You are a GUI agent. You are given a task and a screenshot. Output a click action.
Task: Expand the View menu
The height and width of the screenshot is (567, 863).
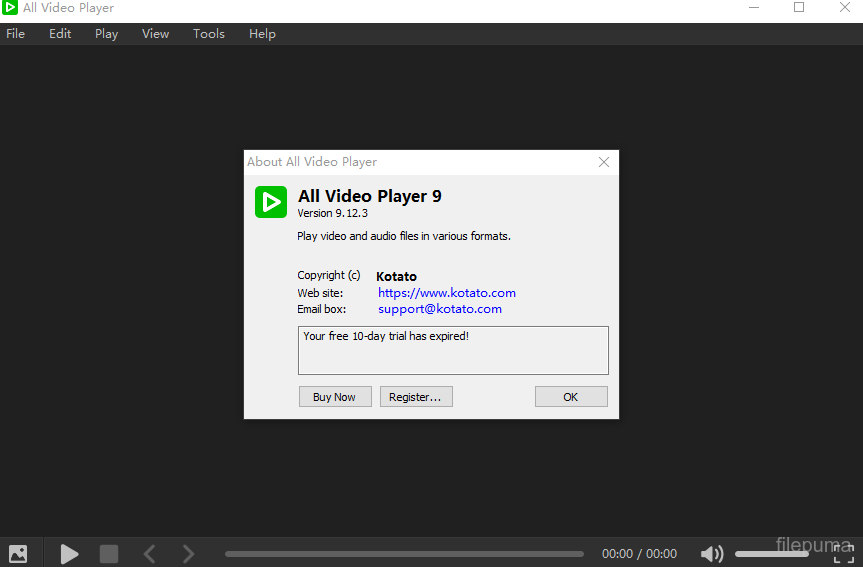click(155, 34)
